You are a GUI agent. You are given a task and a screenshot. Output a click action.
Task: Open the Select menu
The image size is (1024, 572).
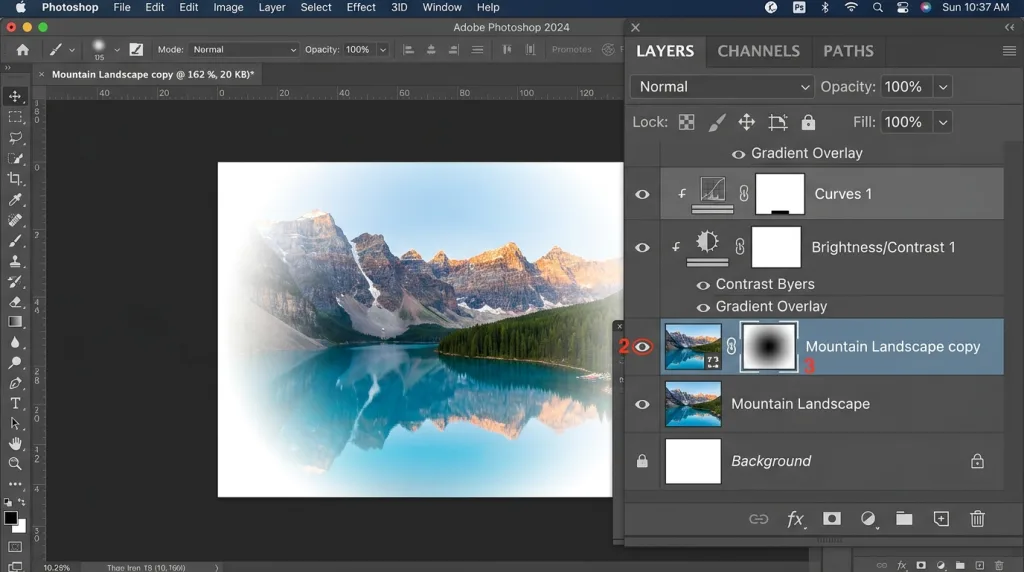pos(316,7)
